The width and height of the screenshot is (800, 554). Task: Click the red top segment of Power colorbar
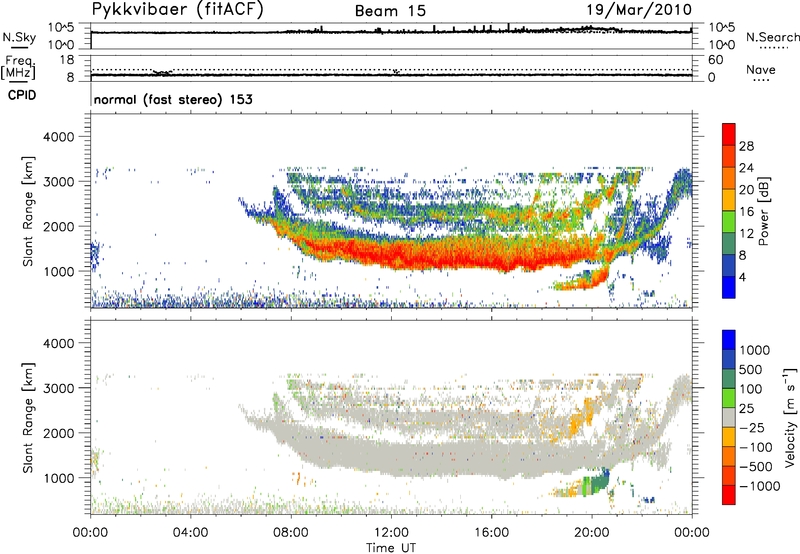(x=729, y=134)
